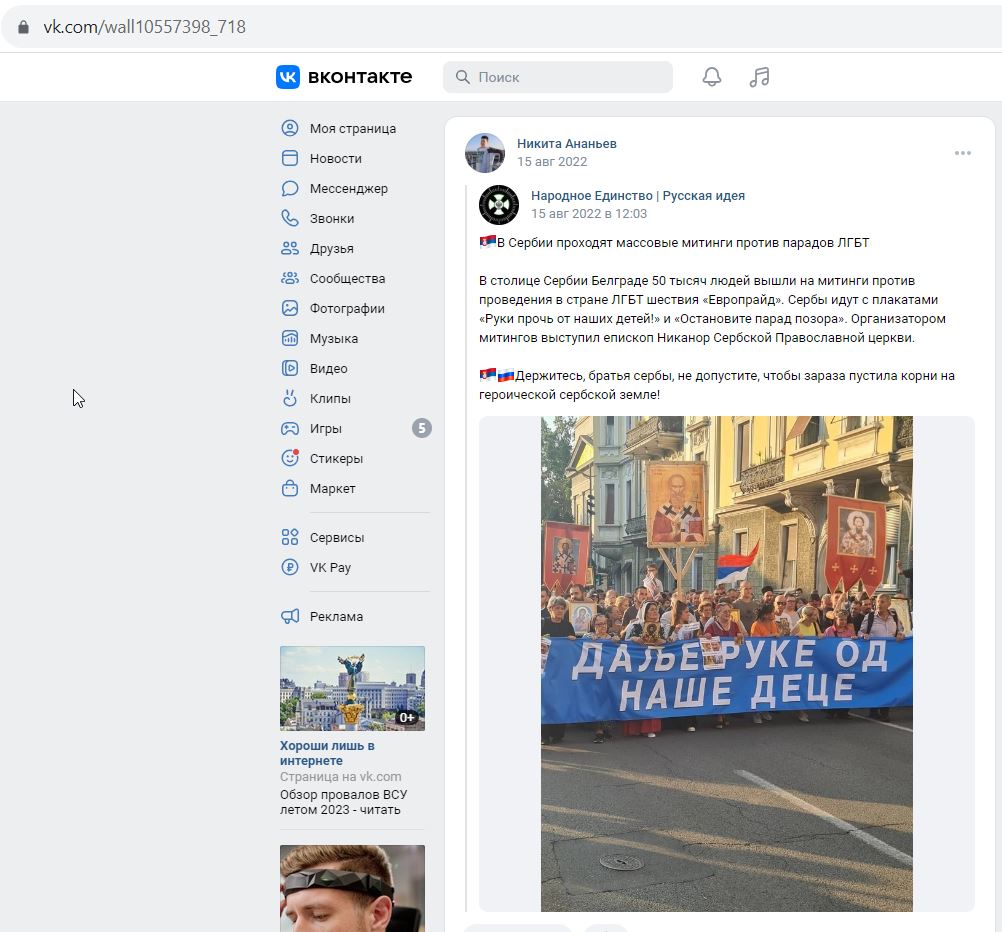Open the ad thumbnail with monument
Image resolution: width=1002 pixels, height=932 pixels.
point(352,688)
